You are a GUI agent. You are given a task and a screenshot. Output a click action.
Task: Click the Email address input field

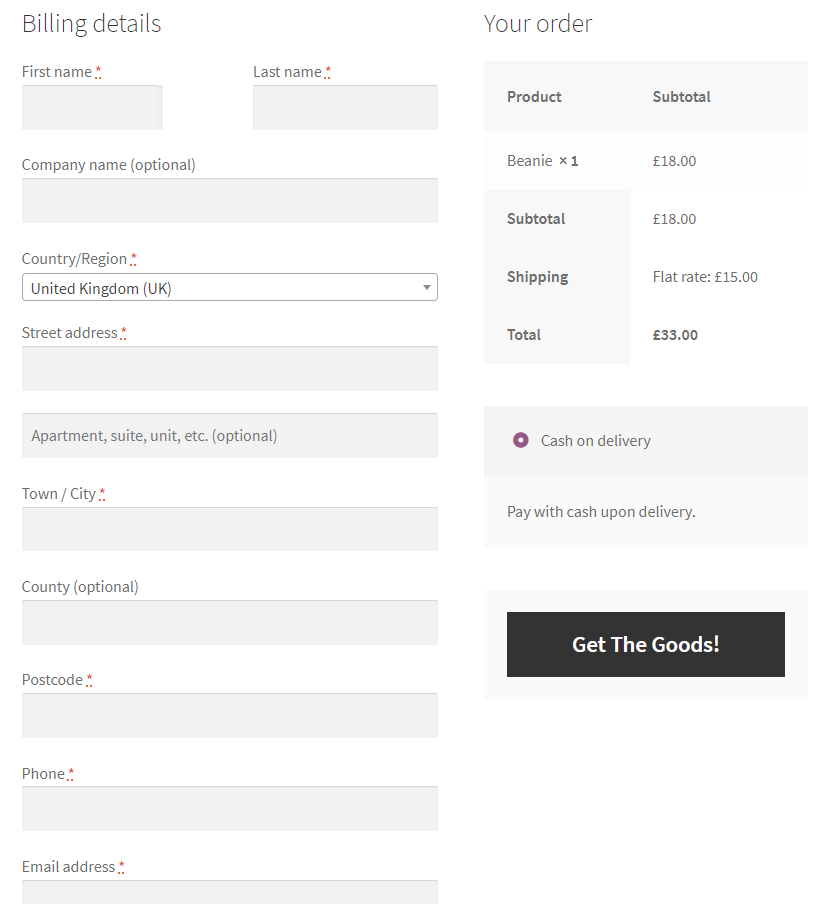[229, 892]
